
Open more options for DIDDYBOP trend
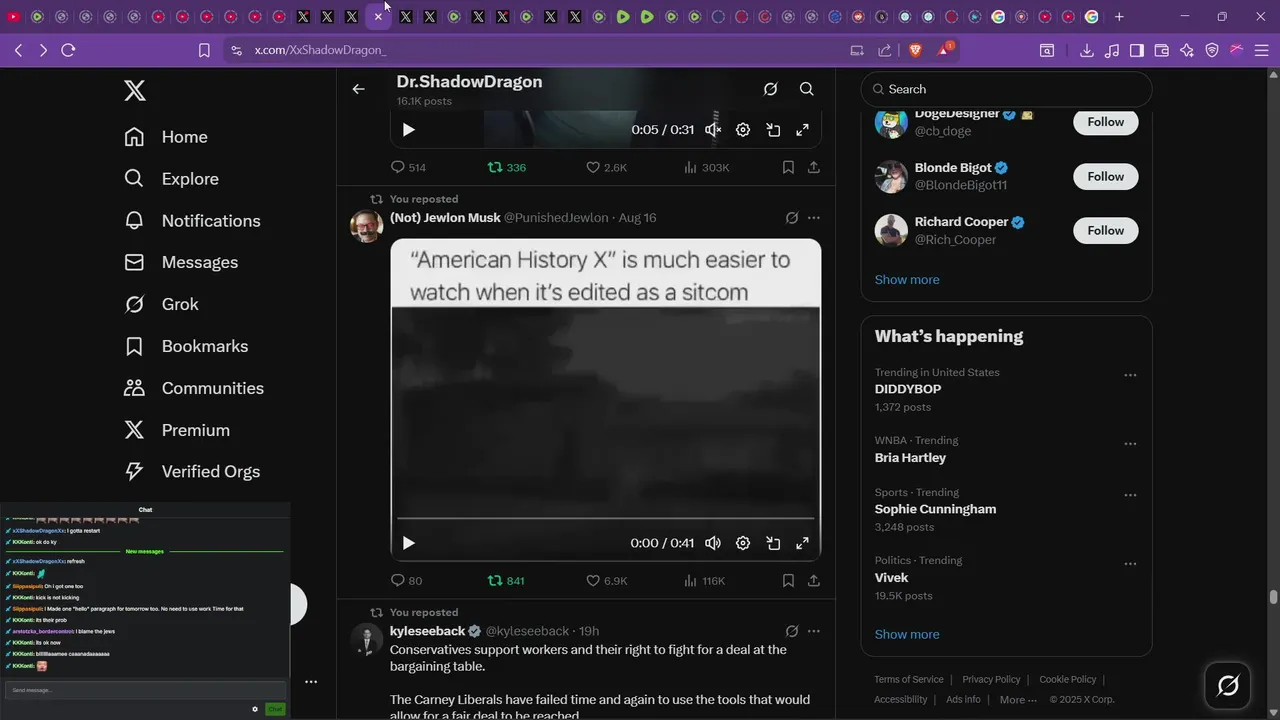(1130, 375)
